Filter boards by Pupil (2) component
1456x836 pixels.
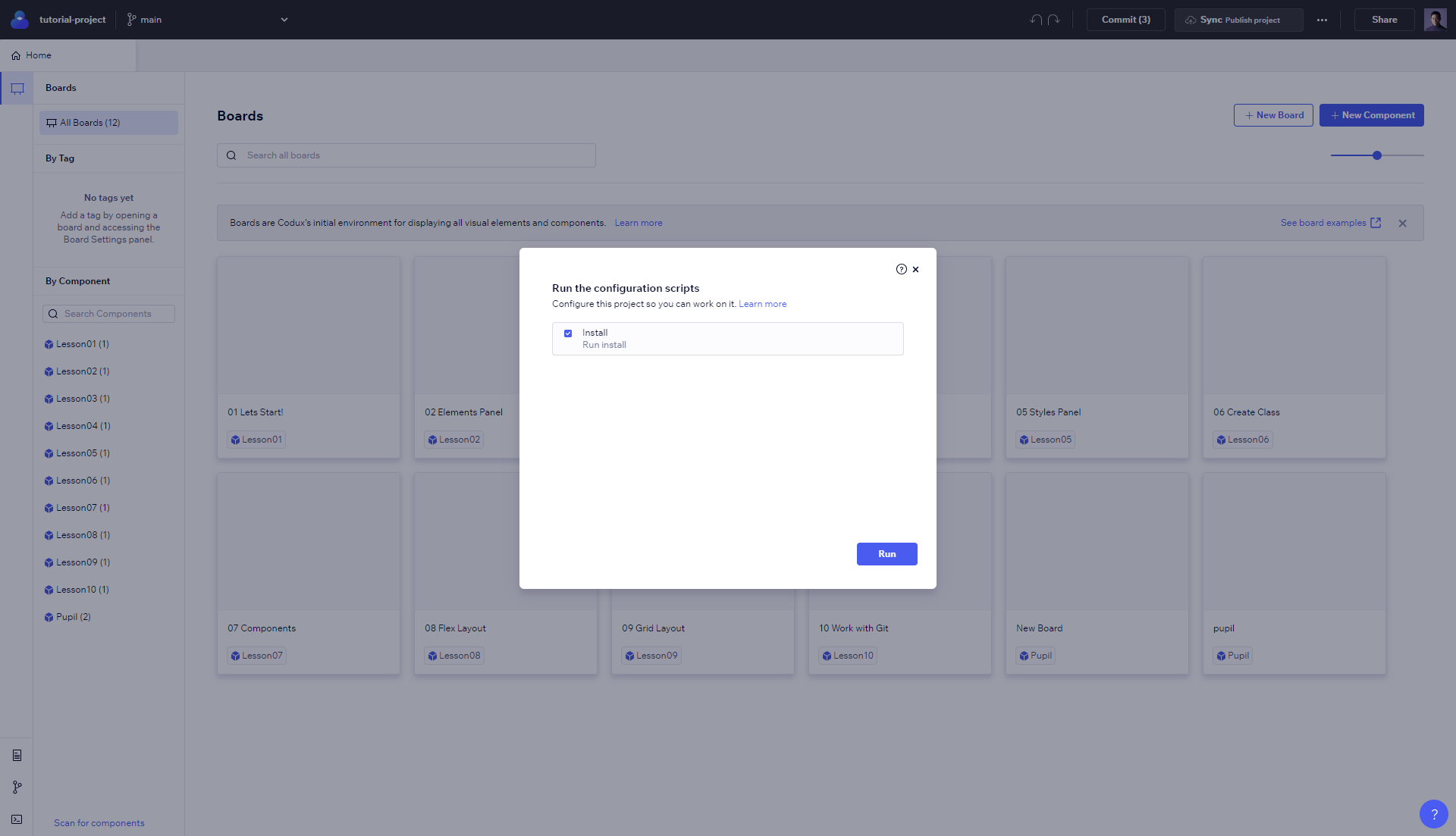pyautogui.click(x=67, y=617)
